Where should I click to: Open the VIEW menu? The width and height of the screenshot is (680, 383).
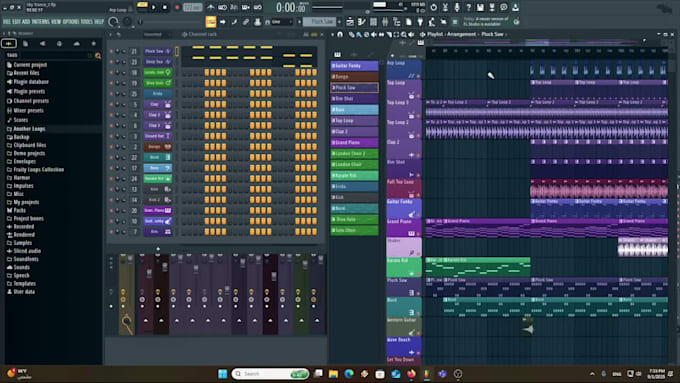click(56, 21)
